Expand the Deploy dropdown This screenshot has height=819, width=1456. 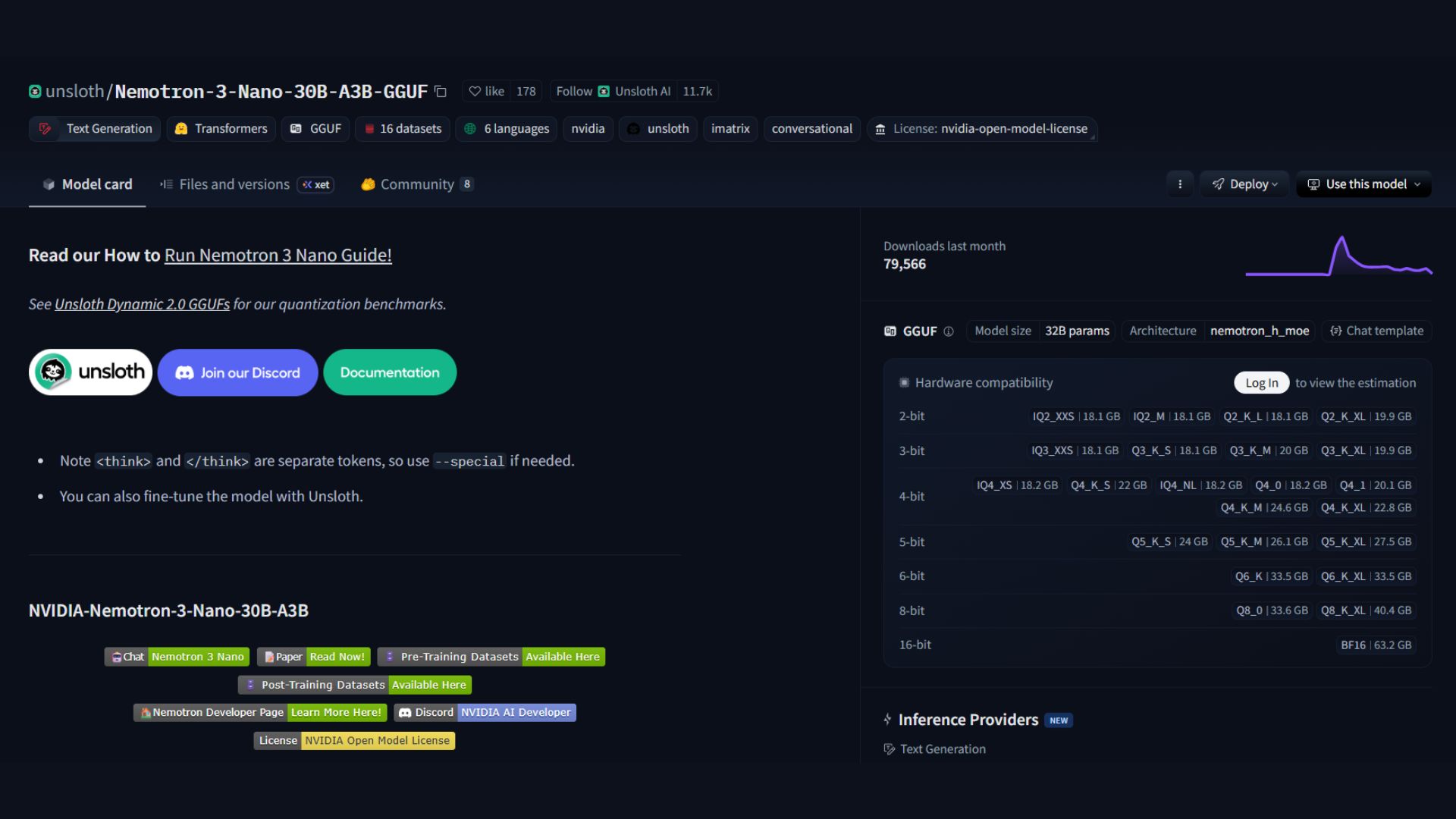[1244, 184]
